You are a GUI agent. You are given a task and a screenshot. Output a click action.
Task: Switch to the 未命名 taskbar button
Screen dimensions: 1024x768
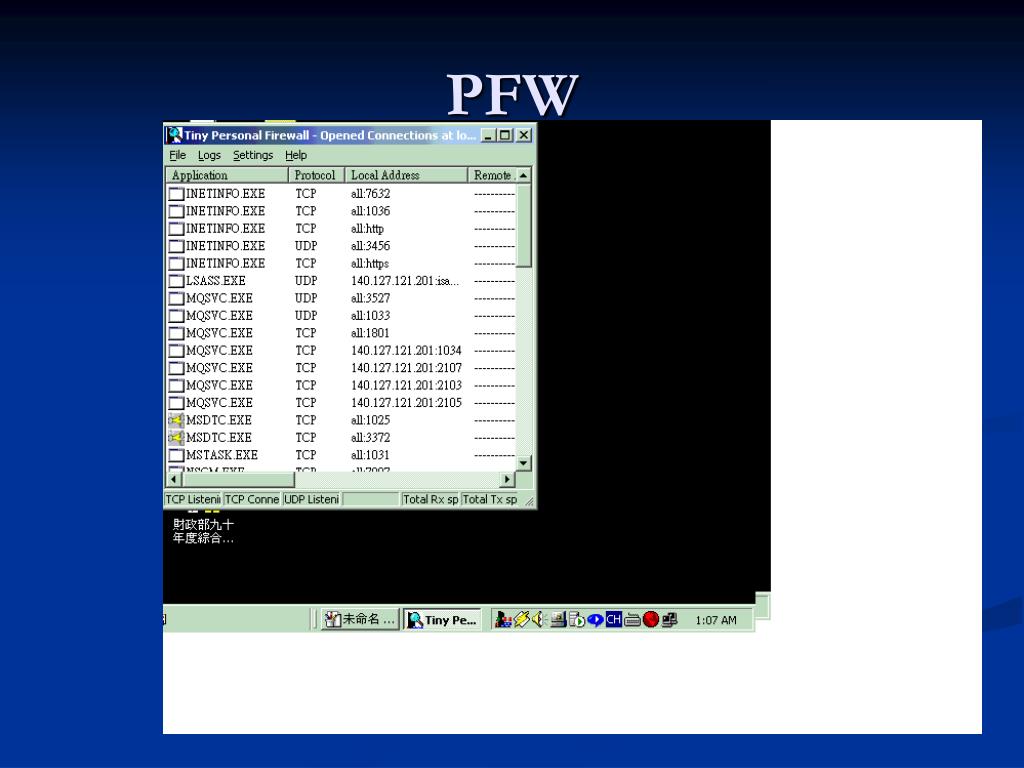pyautogui.click(x=360, y=619)
